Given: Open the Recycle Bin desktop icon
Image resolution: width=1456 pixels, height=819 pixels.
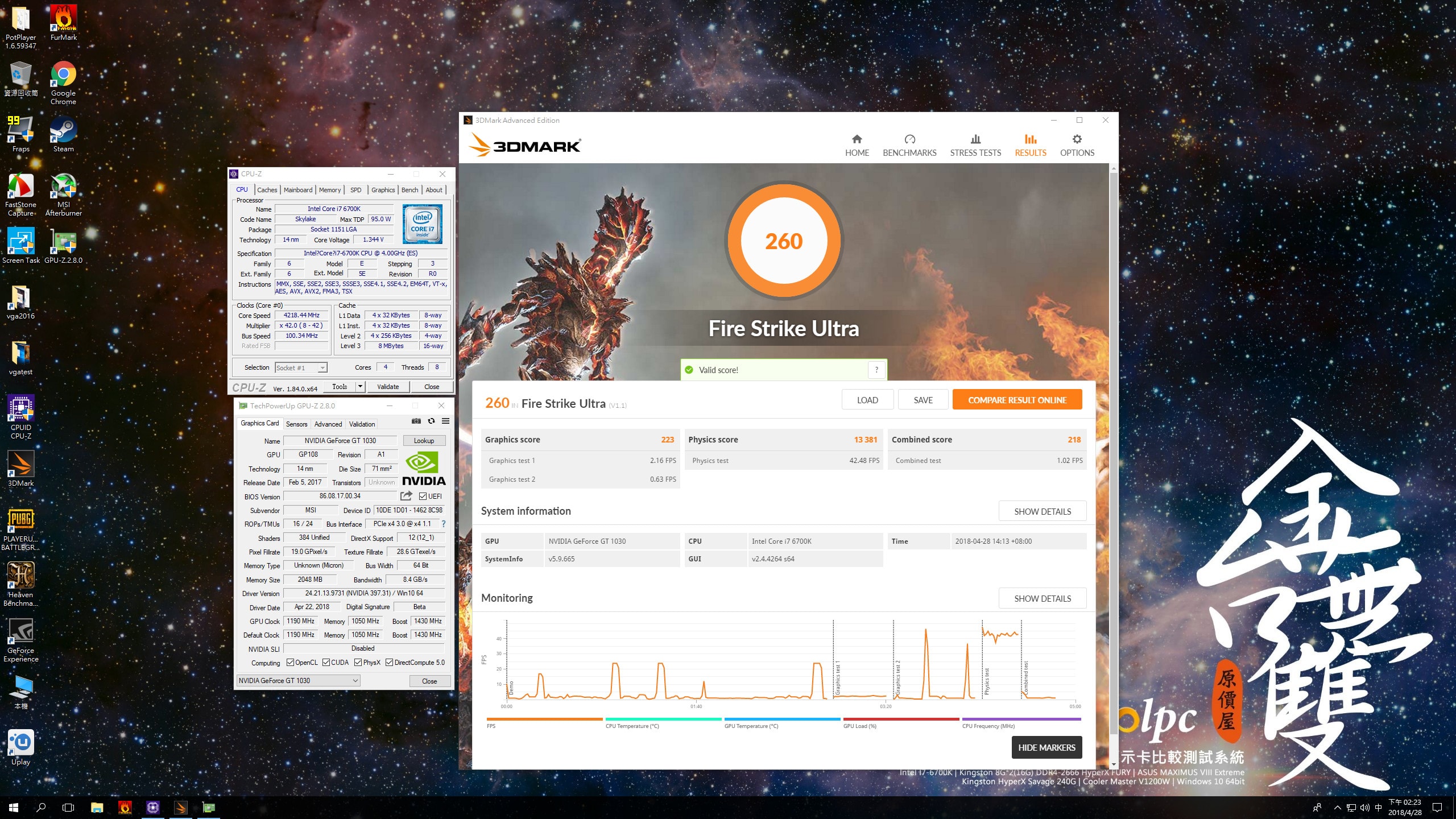Looking at the screenshot, I should [x=21, y=79].
